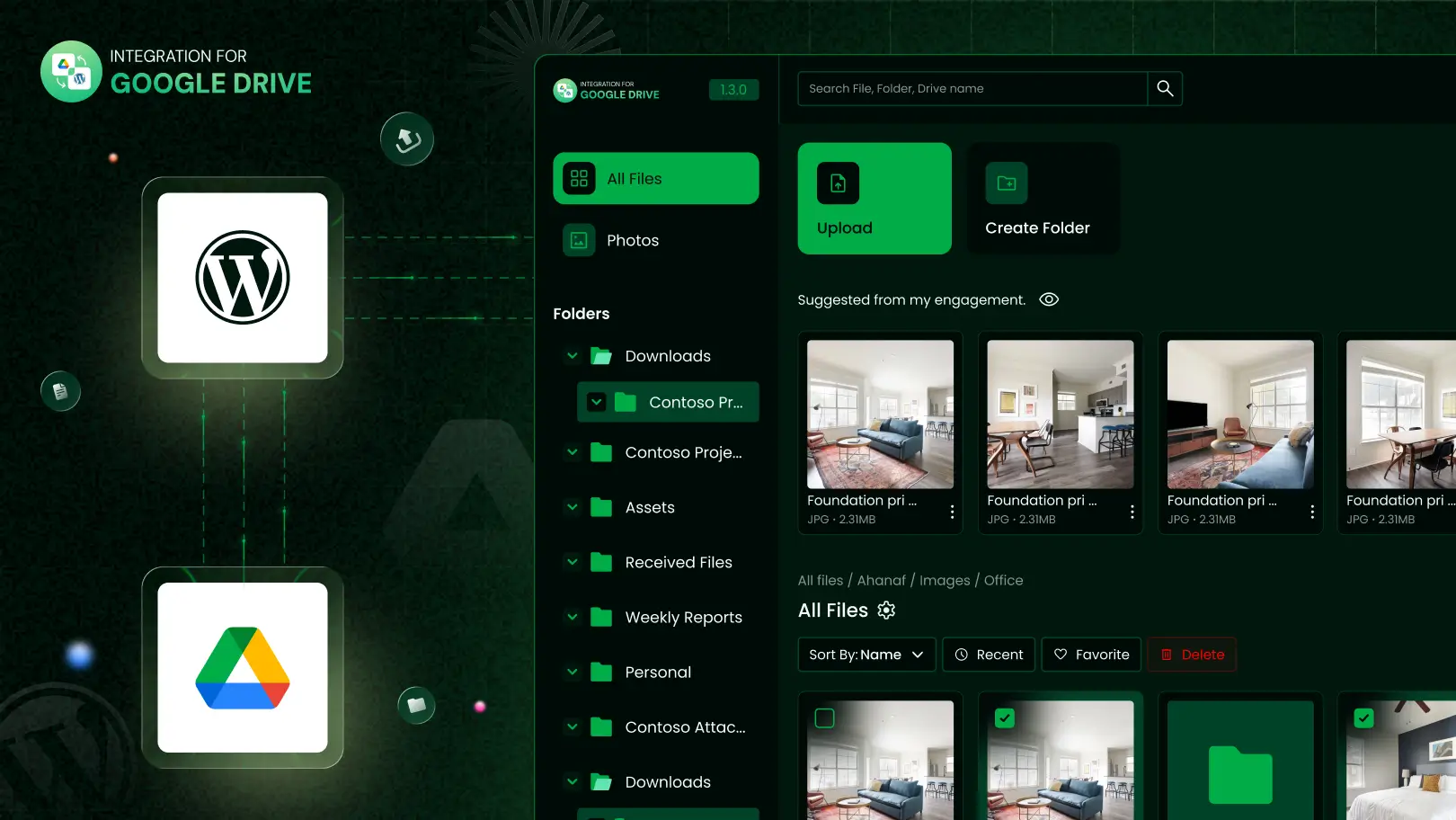
Task: Click the Create Folder icon
Action: click(x=1007, y=183)
